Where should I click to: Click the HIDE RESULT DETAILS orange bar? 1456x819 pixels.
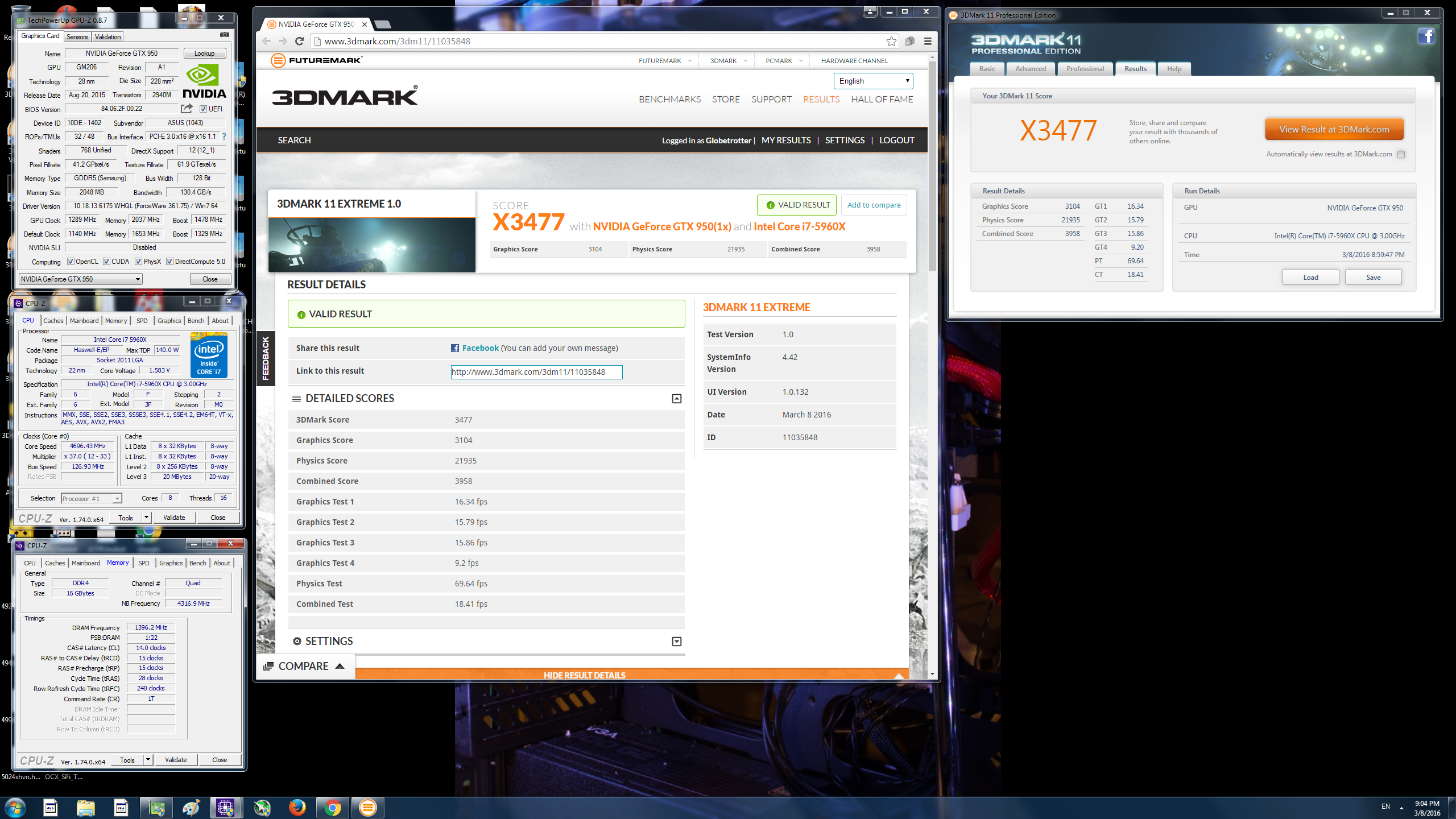631,675
